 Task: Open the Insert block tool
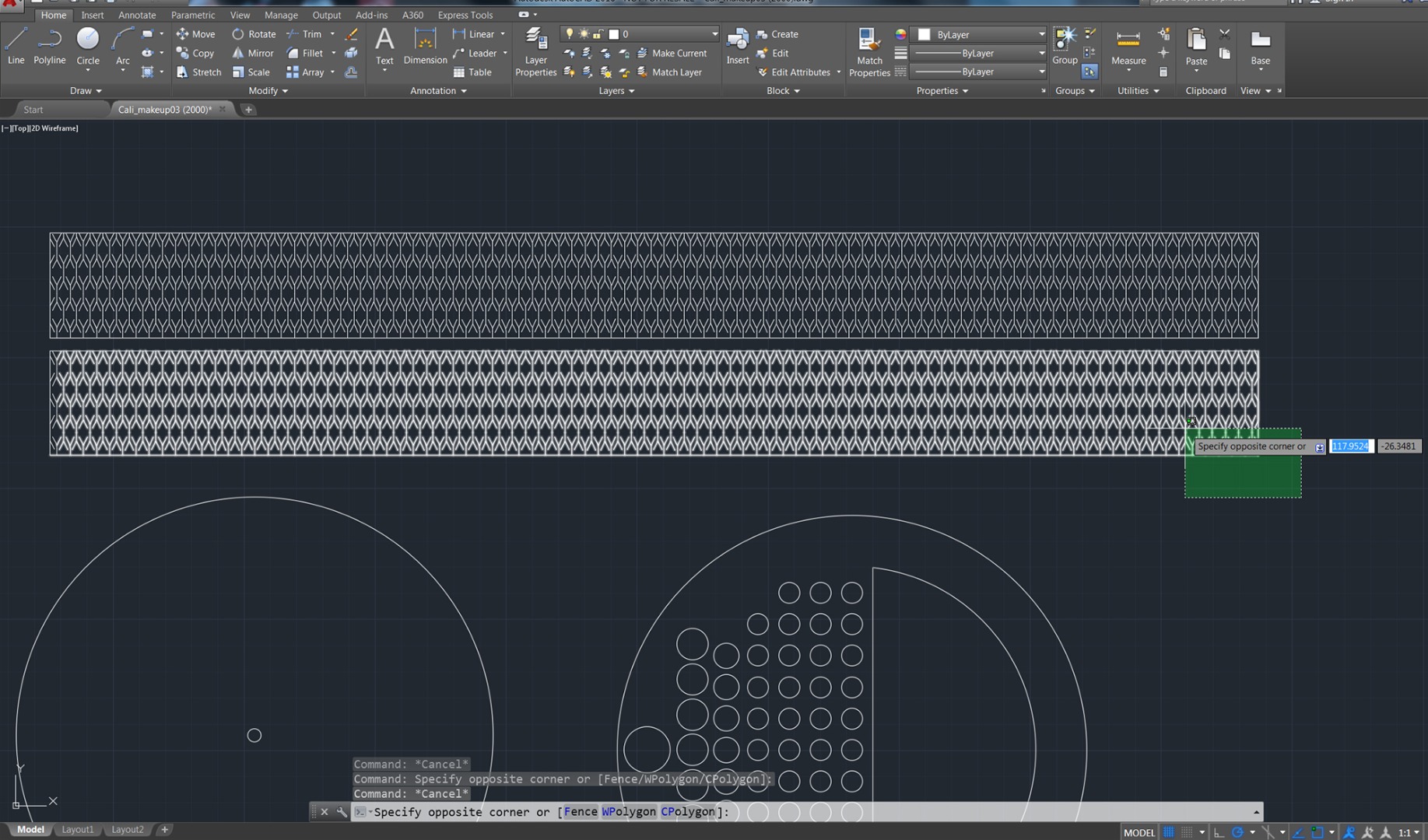click(x=737, y=46)
